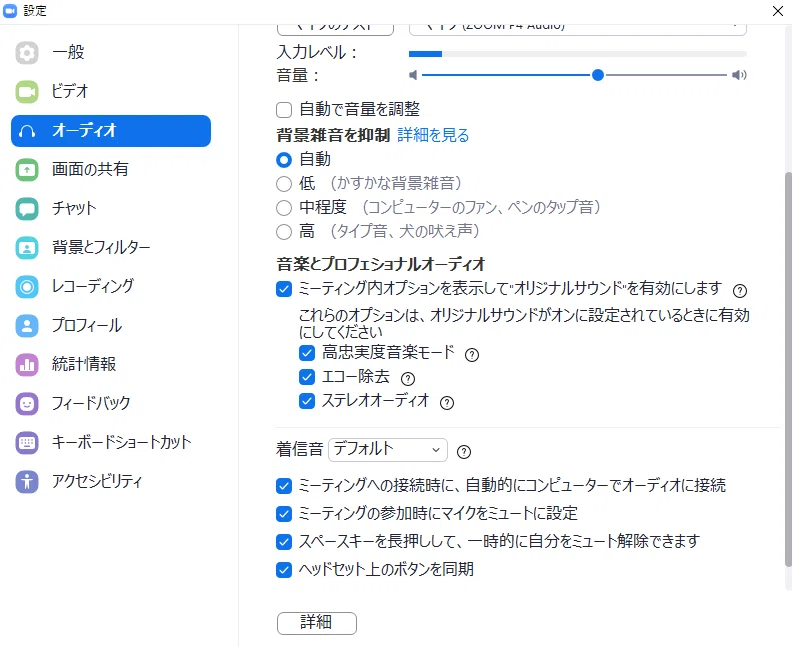
Task: Click the vertical scrollbar on right
Action: (x=788, y=370)
